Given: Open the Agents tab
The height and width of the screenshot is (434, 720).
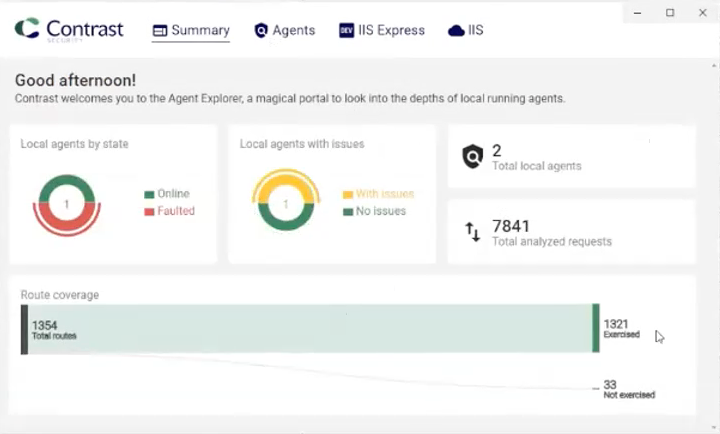Looking at the screenshot, I should (x=293, y=31).
